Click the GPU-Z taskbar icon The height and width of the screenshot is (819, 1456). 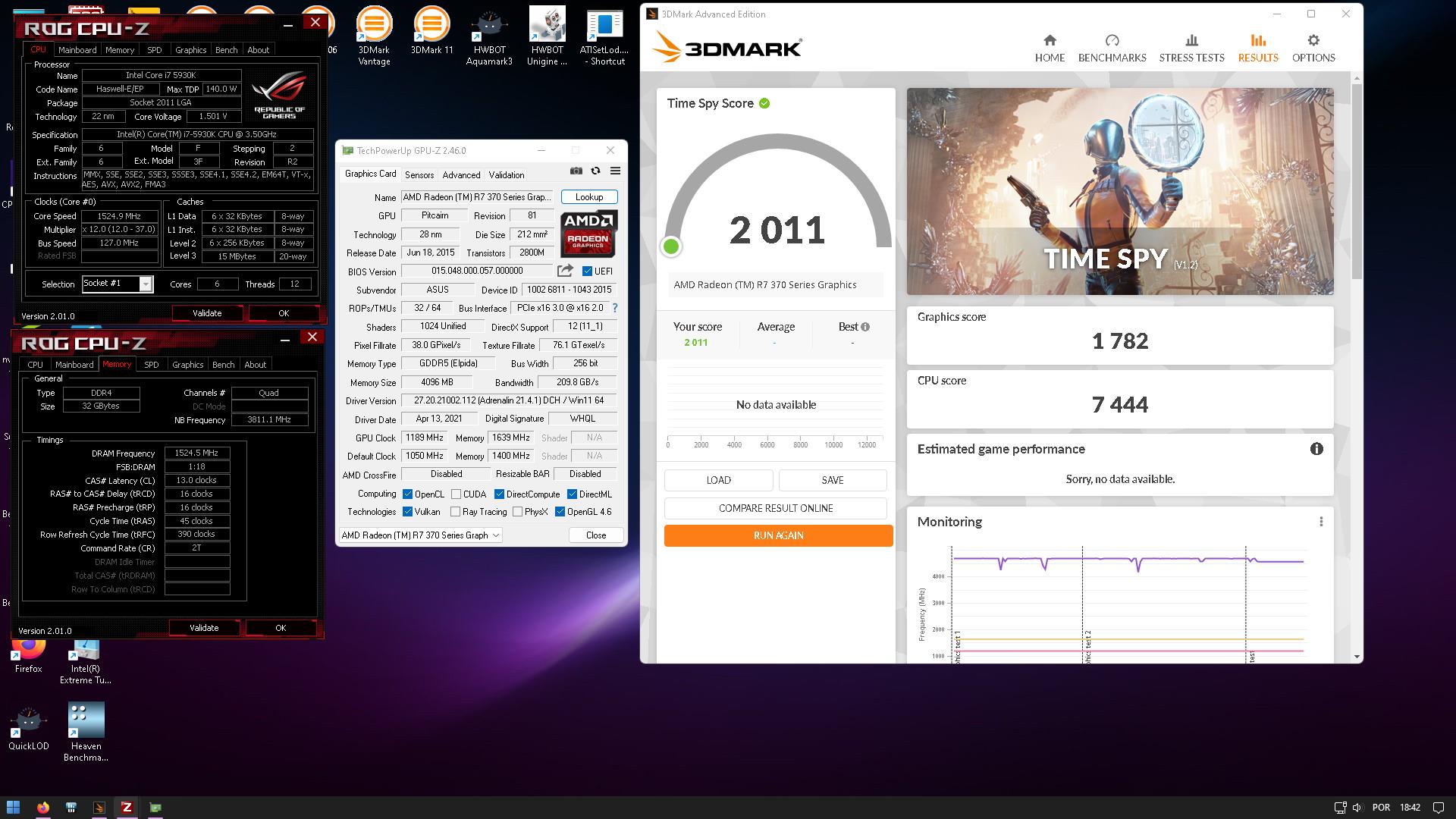tap(155, 808)
